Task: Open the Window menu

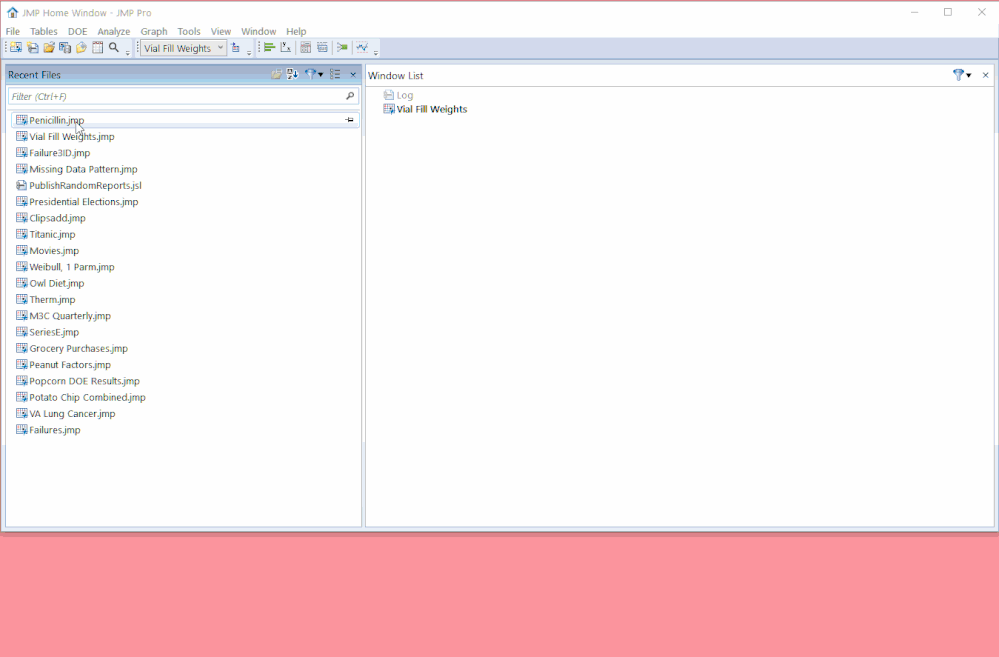Action: (258, 31)
